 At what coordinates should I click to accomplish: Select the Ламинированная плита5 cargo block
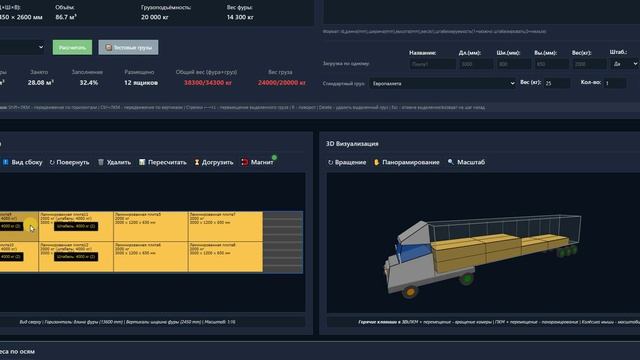(x=151, y=226)
